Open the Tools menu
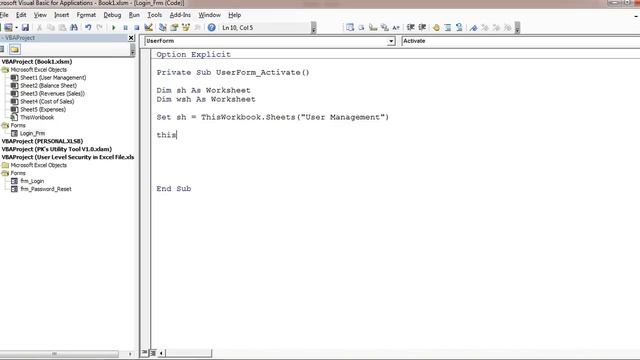The width and height of the screenshot is (640, 360). point(155,15)
